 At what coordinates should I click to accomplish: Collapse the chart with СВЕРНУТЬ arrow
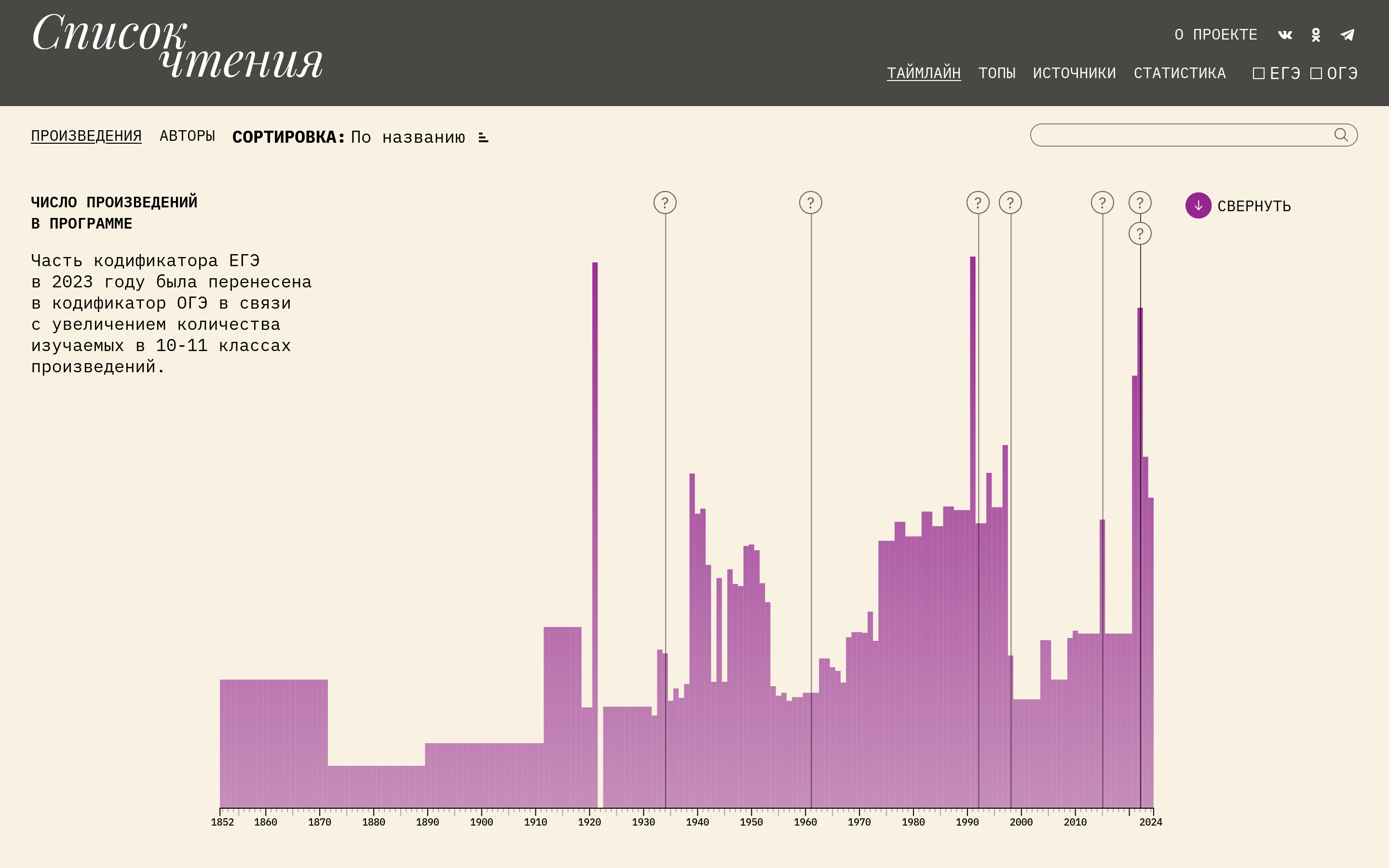1198,205
